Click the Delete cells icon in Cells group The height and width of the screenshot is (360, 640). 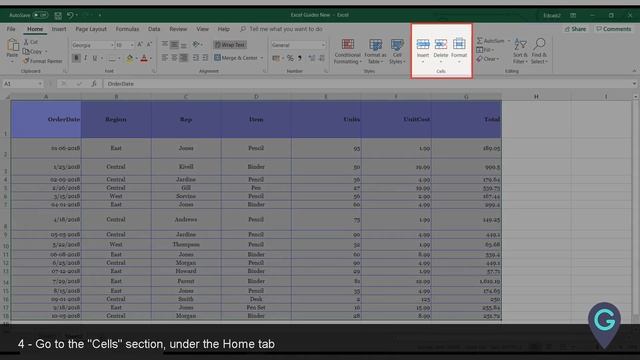441,44
